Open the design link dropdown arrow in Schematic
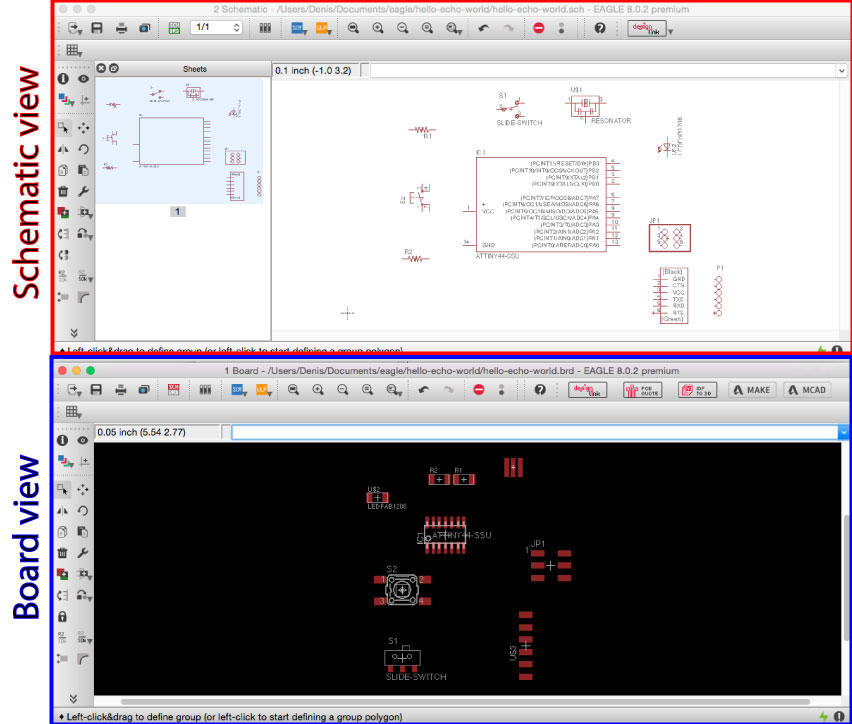The width and height of the screenshot is (852, 724). click(x=671, y=32)
